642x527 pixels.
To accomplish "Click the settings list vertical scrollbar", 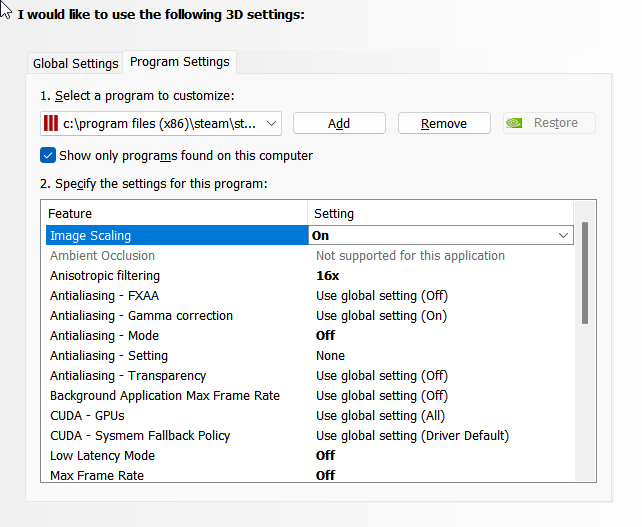I will tap(584, 272).
